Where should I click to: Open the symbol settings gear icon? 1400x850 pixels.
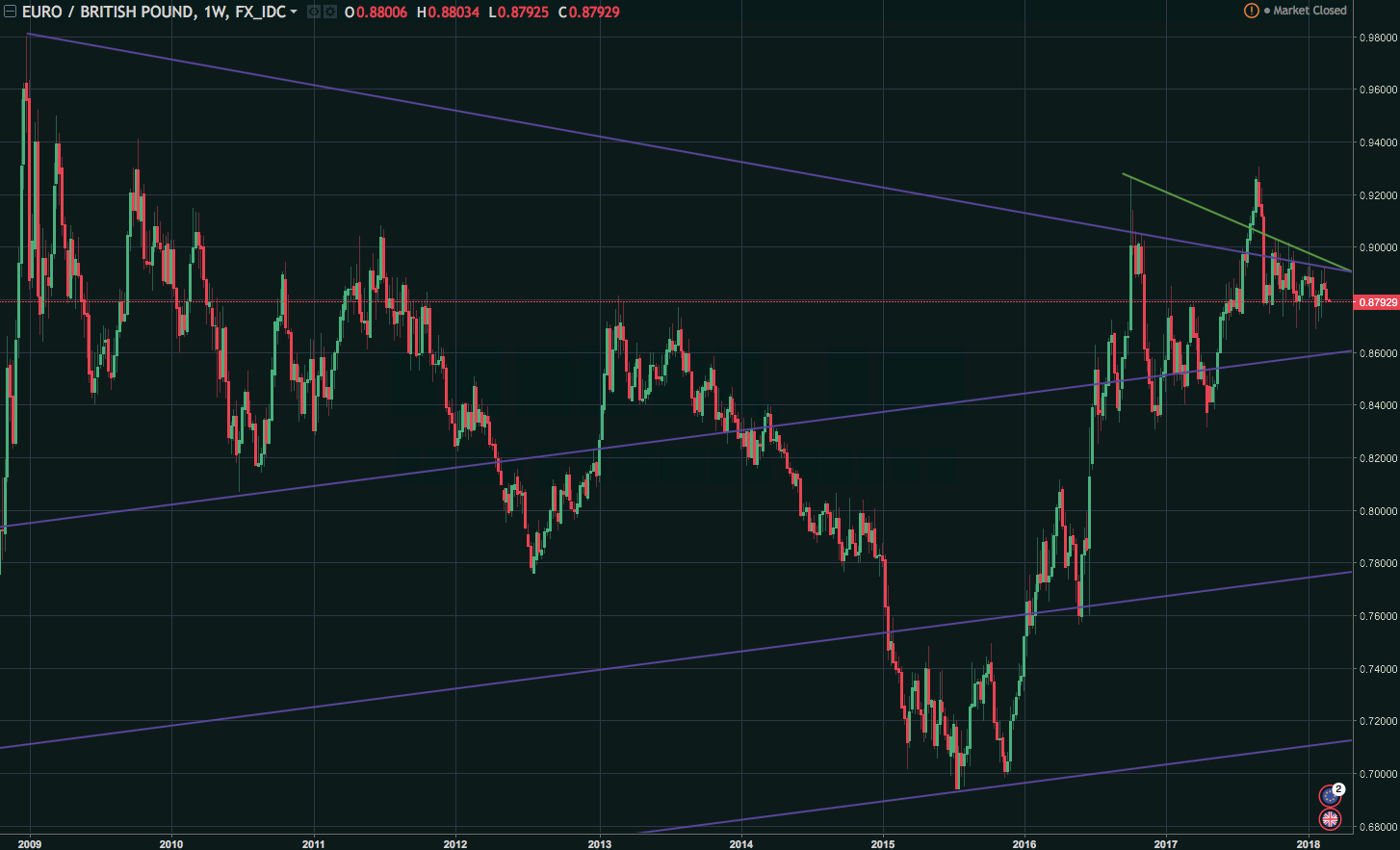tap(330, 13)
